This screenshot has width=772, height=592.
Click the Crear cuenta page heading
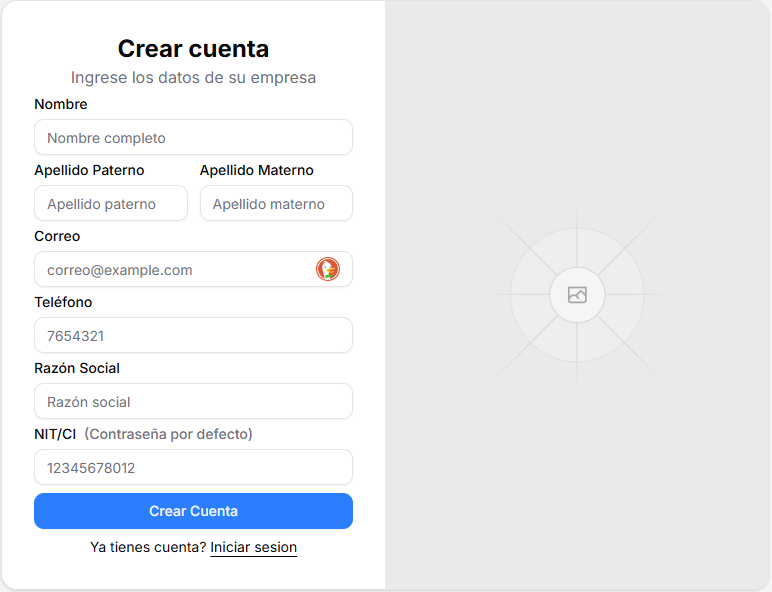click(x=193, y=48)
